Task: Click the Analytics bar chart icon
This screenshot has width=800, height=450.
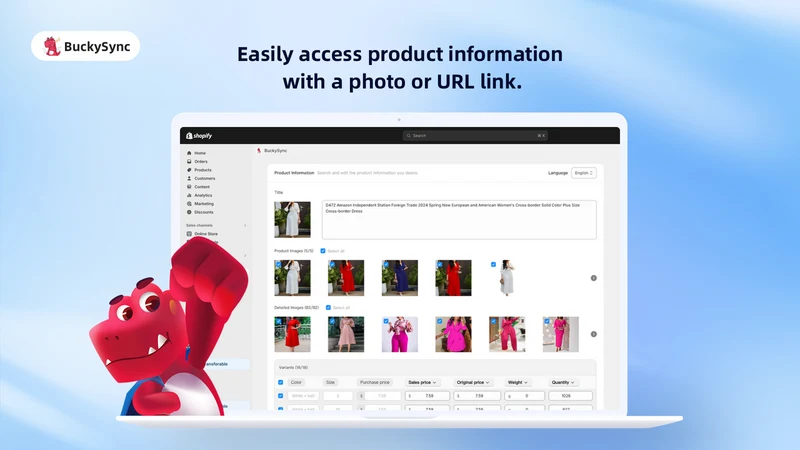Action: click(x=189, y=195)
